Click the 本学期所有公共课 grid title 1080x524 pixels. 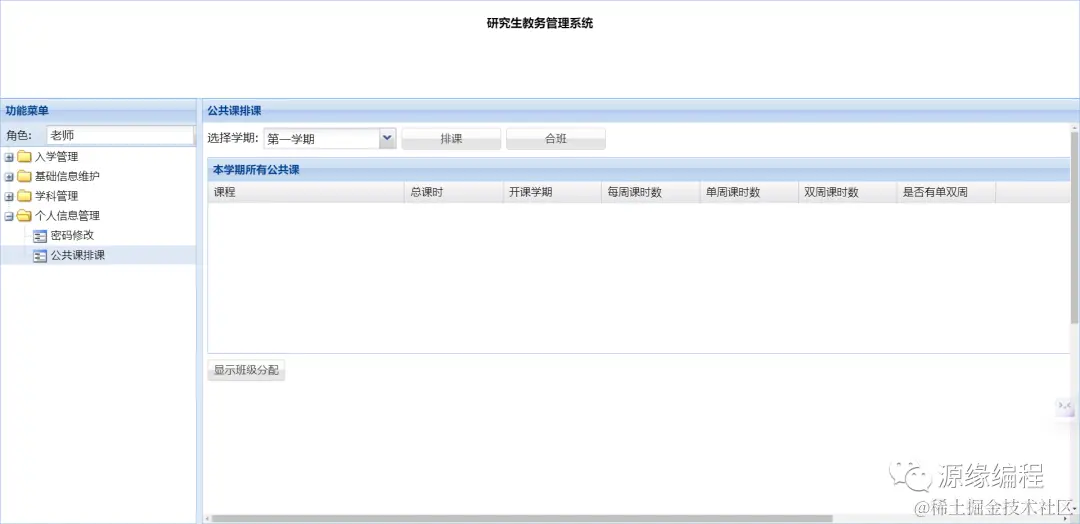click(x=256, y=169)
